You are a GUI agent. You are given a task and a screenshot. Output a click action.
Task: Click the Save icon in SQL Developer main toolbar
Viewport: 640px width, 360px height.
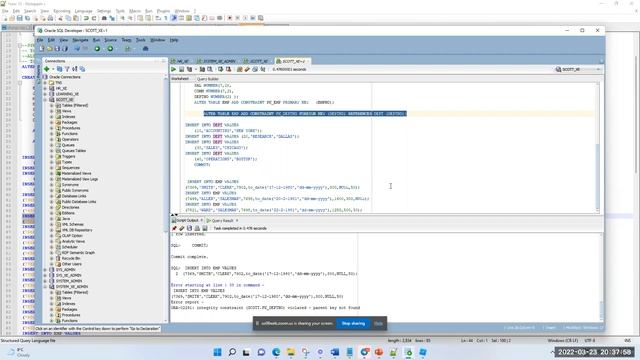(x=57, y=49)
